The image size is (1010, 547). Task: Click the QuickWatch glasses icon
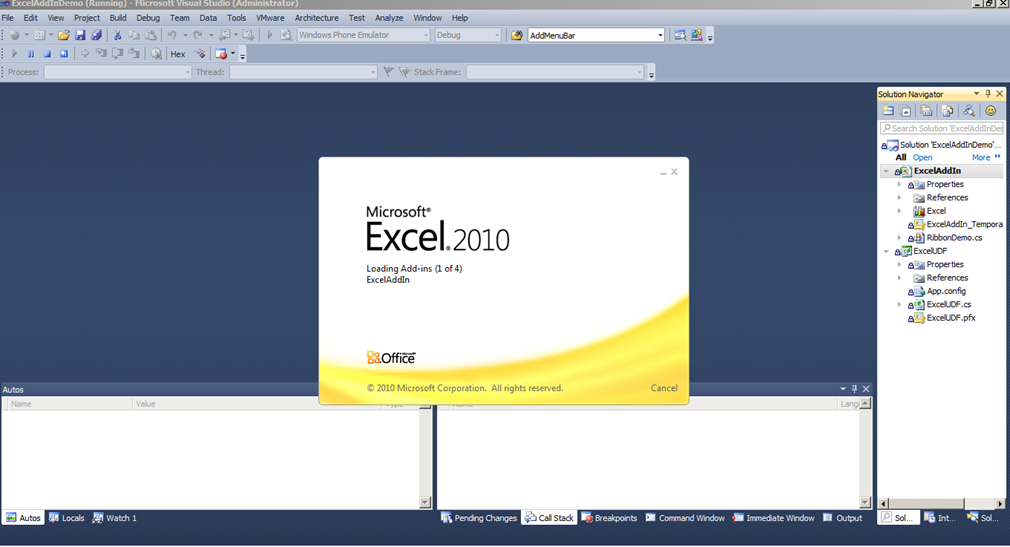[x=156, y=54]
